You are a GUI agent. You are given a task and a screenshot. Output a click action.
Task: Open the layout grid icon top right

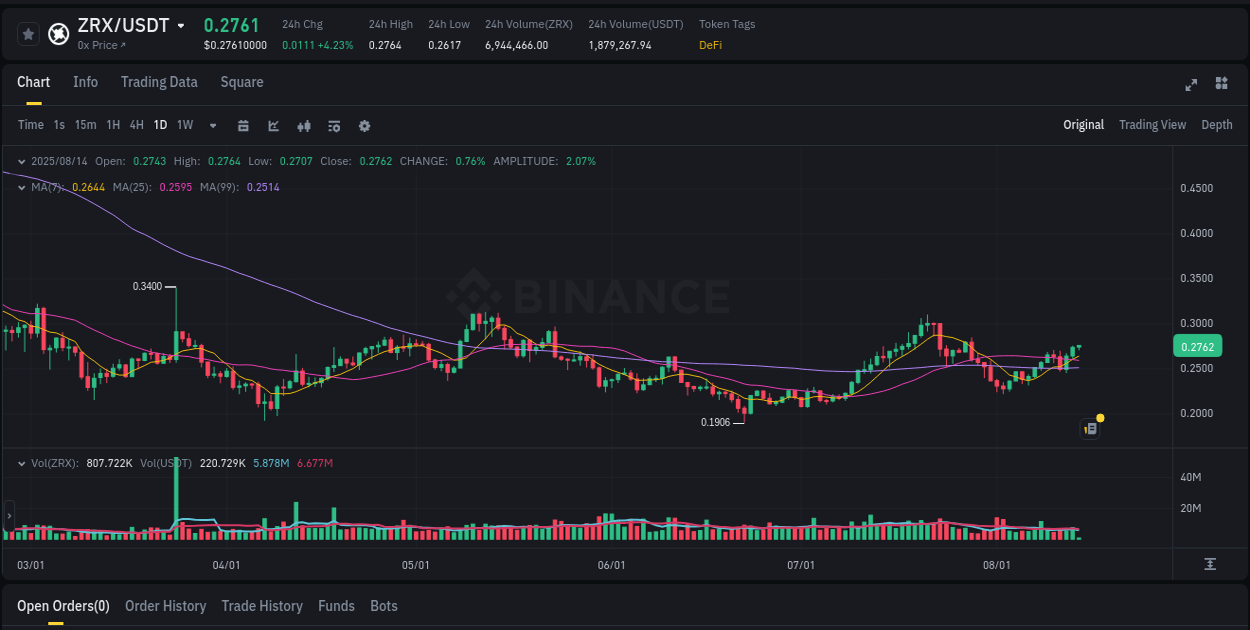[1221, 85]
